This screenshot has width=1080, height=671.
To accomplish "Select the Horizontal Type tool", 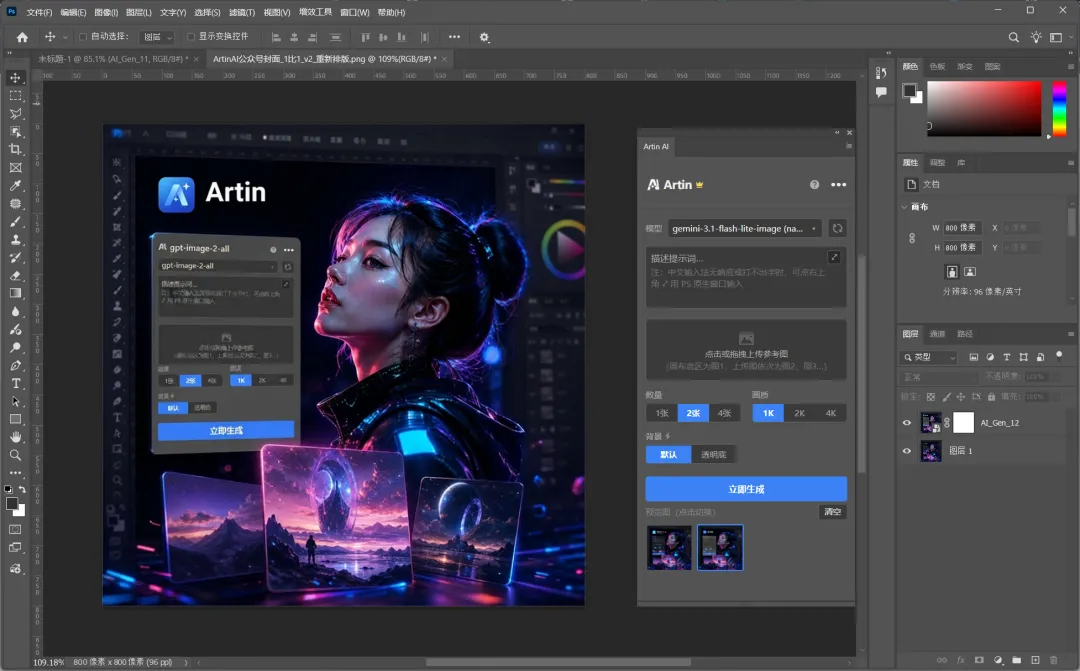I will coord(15,383).
